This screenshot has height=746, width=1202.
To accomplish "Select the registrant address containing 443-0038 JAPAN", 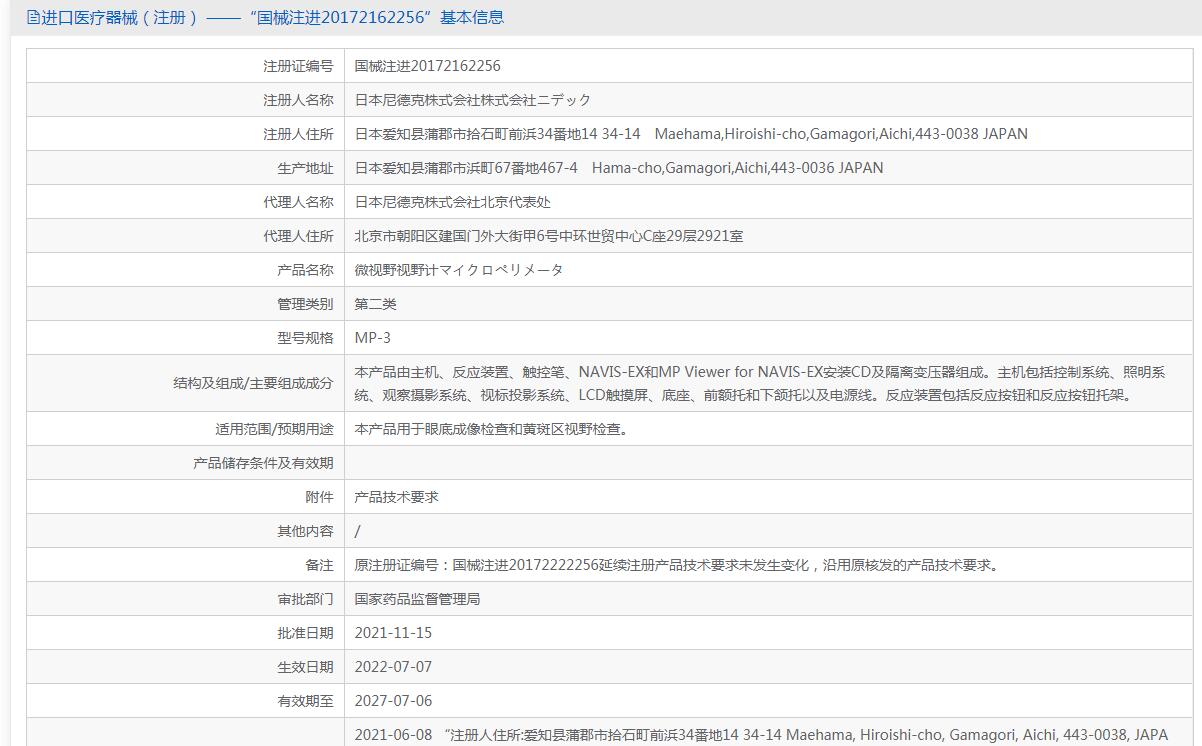I will tap(691, 134).
